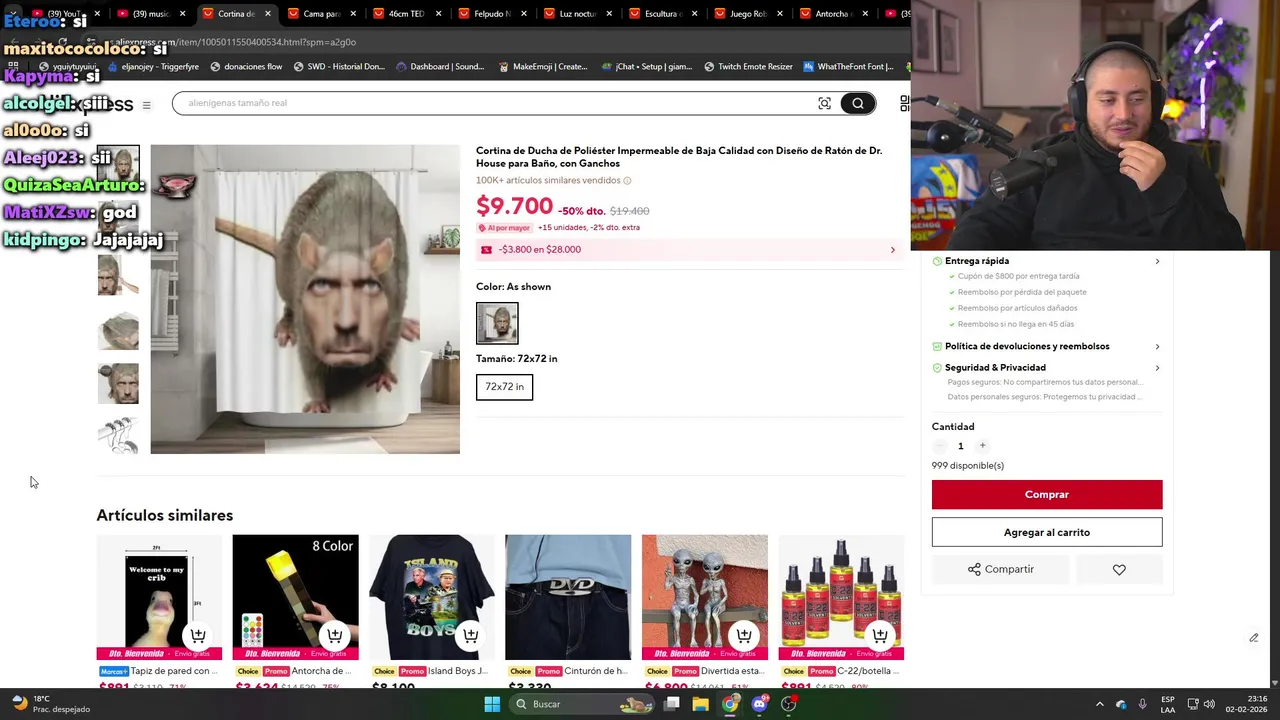This screenshot has width=1280, height=720.
Task: Open 'jChat • Setup' bookmark
Action: (647, 67)
